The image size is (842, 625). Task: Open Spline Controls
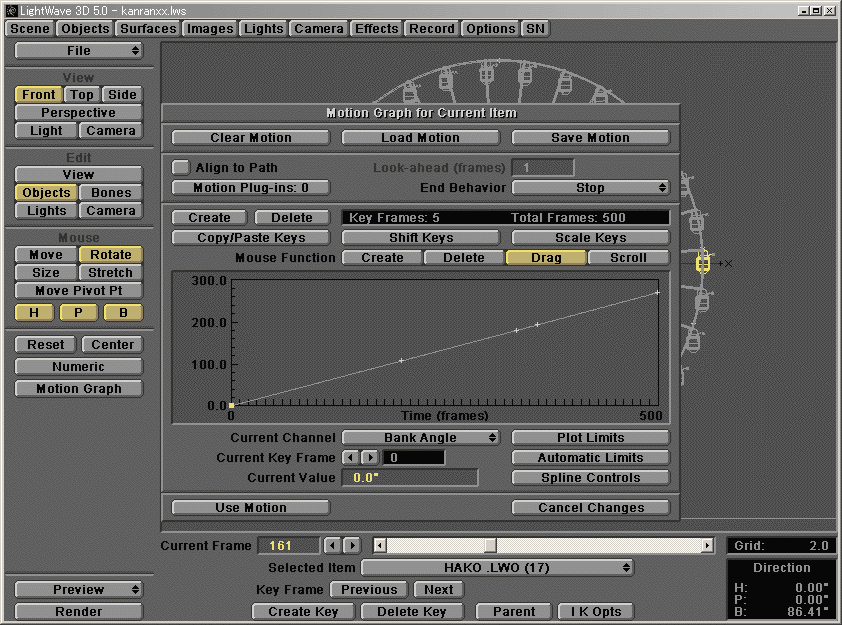pos(590,477)
